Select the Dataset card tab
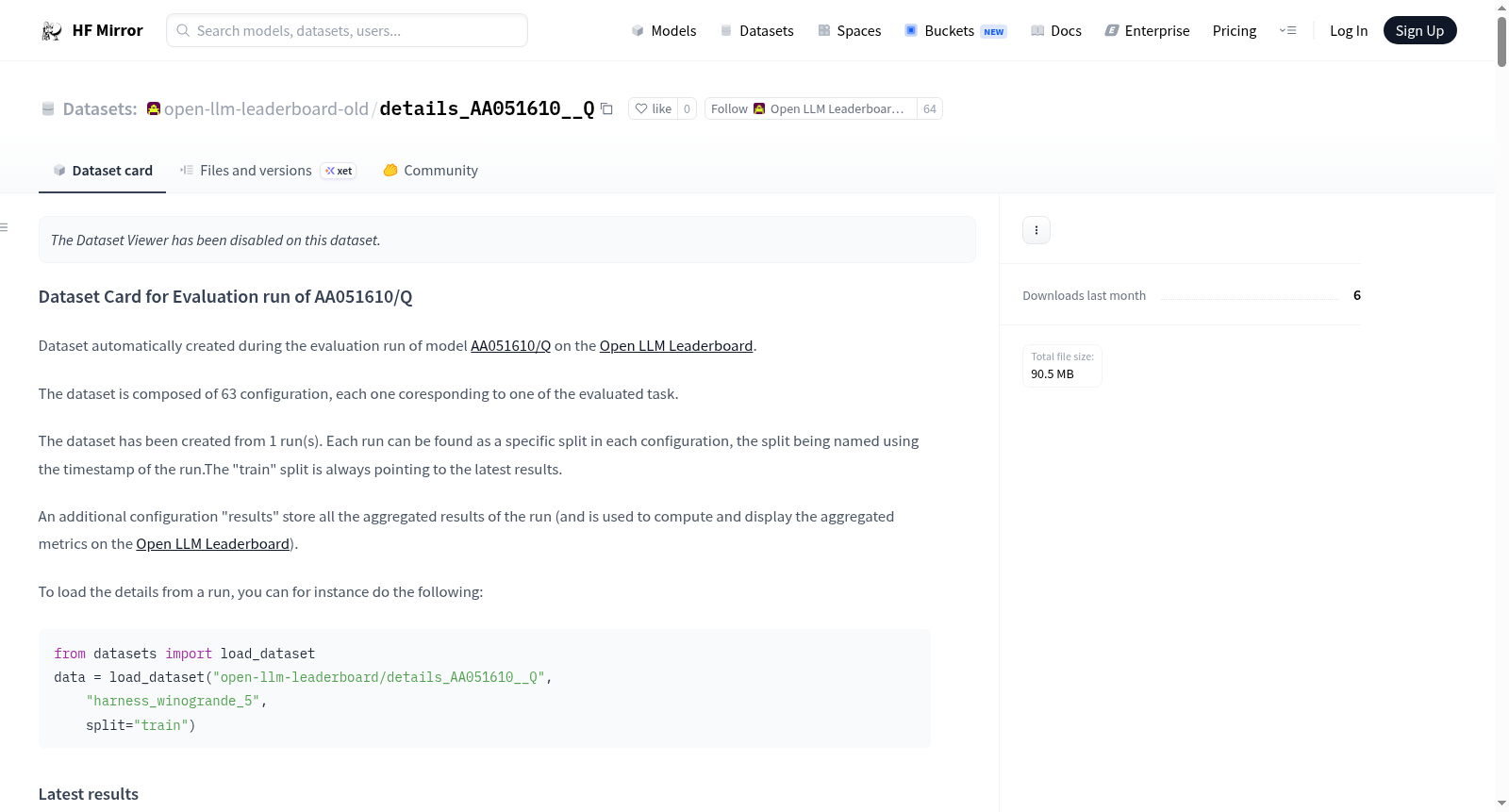1509x812 pixels. [x=102, y=171]
